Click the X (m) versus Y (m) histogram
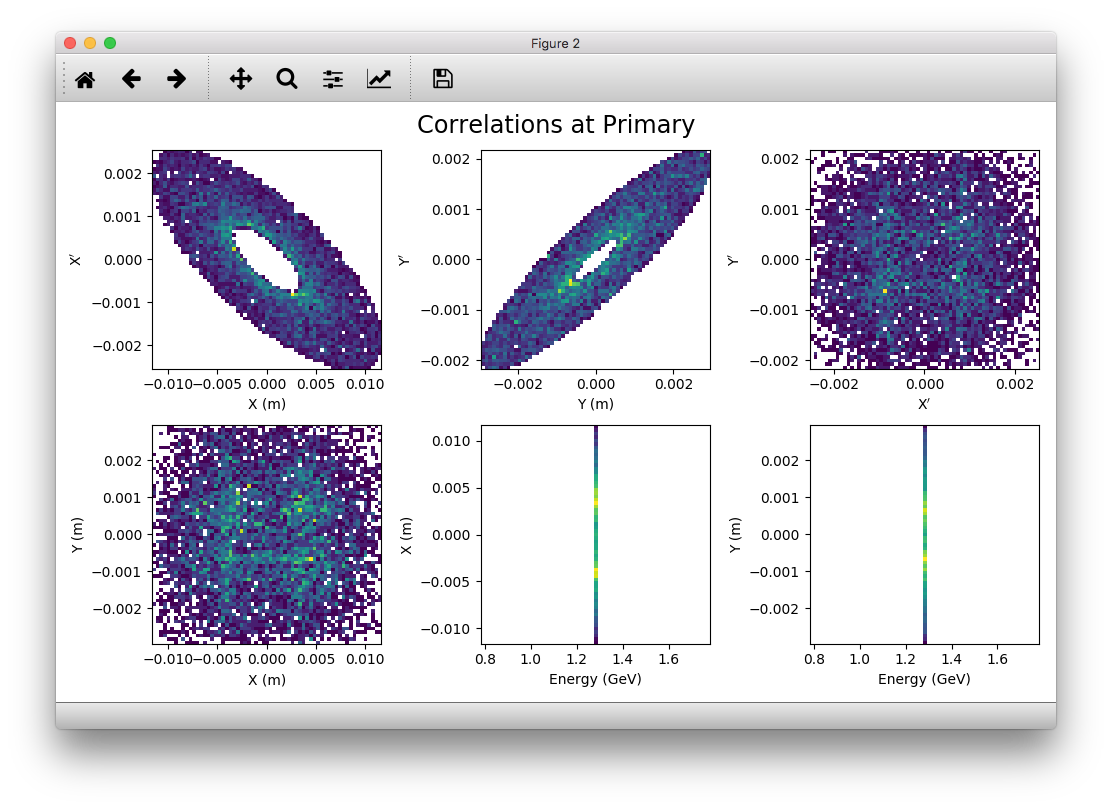Viewport: 1112px width, 809px height. (x=267, y=535)
